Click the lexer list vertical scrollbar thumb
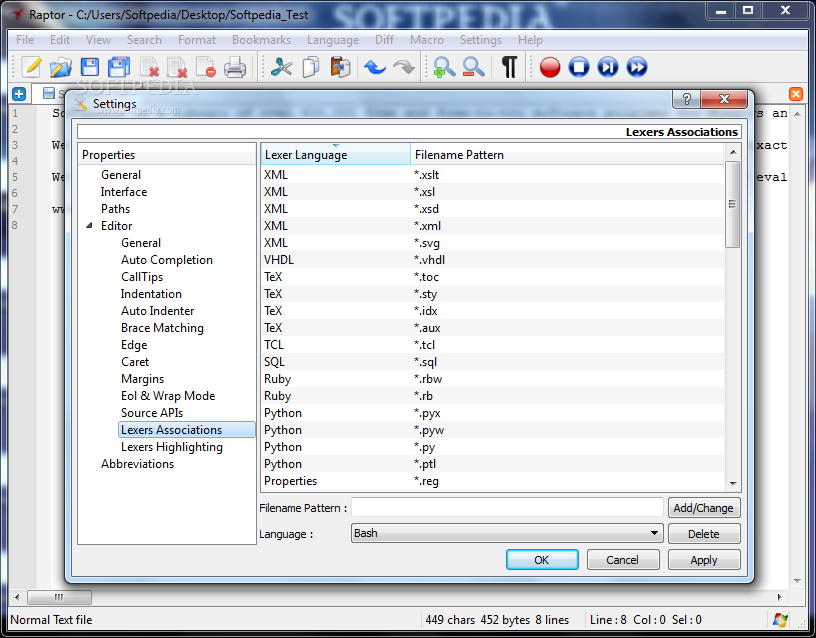Screen dimensions: 816x638 [732, 204]
